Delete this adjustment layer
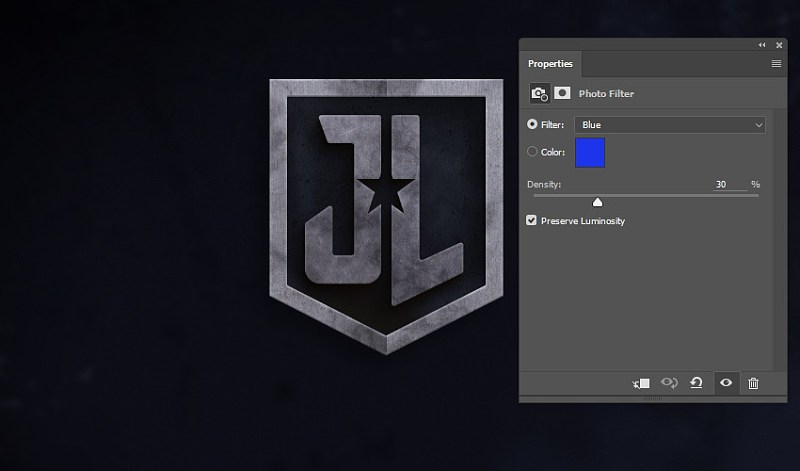The width and height of the screenshot is (800, 471). click(753, 383)
